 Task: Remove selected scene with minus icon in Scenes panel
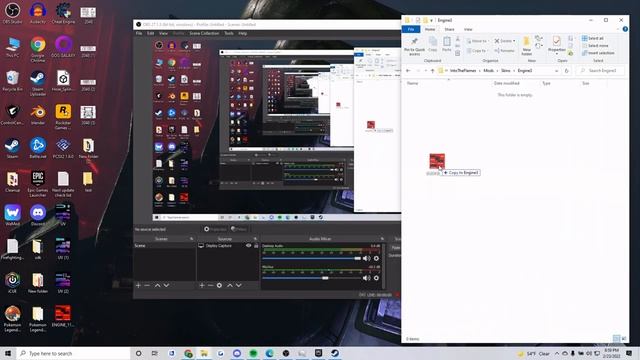click(x=147, y=285)
